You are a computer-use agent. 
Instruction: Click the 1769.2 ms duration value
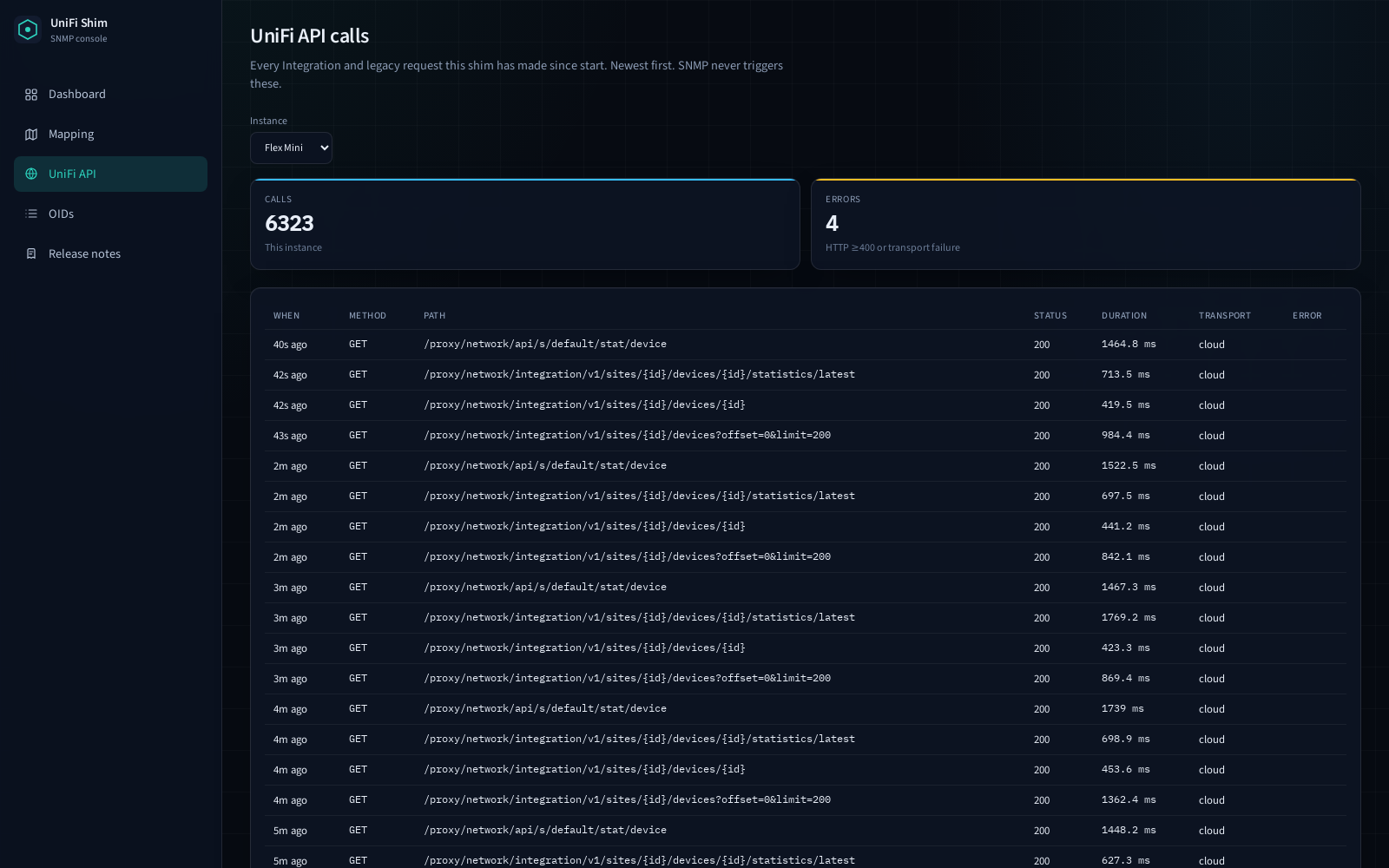tap(1129, 617)
